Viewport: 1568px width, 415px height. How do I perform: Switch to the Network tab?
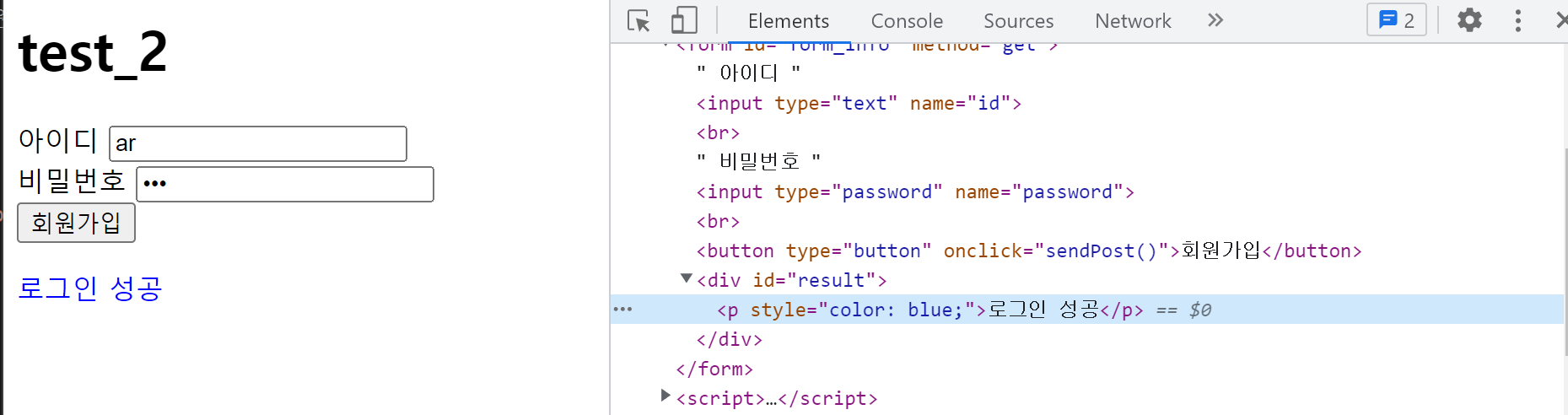tap(1133, 21)
